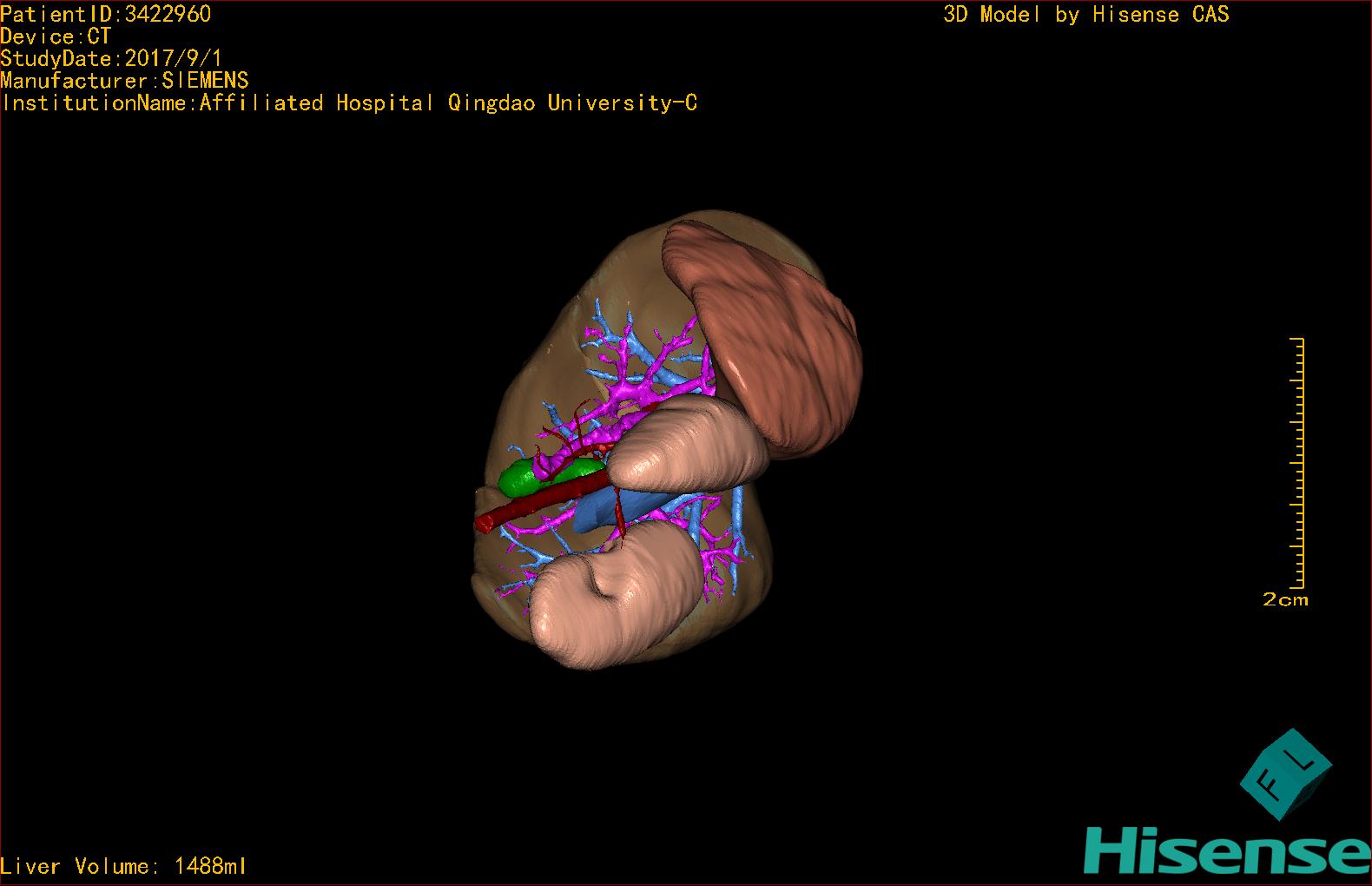This screenshot has width=1372, height=886.
Task: Click the InstitutionName Affiliated Hospital line
Action: [349, 103]
